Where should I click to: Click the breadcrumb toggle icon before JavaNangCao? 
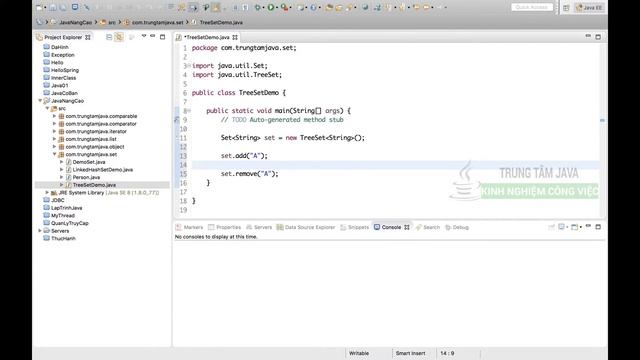point(39,22)
